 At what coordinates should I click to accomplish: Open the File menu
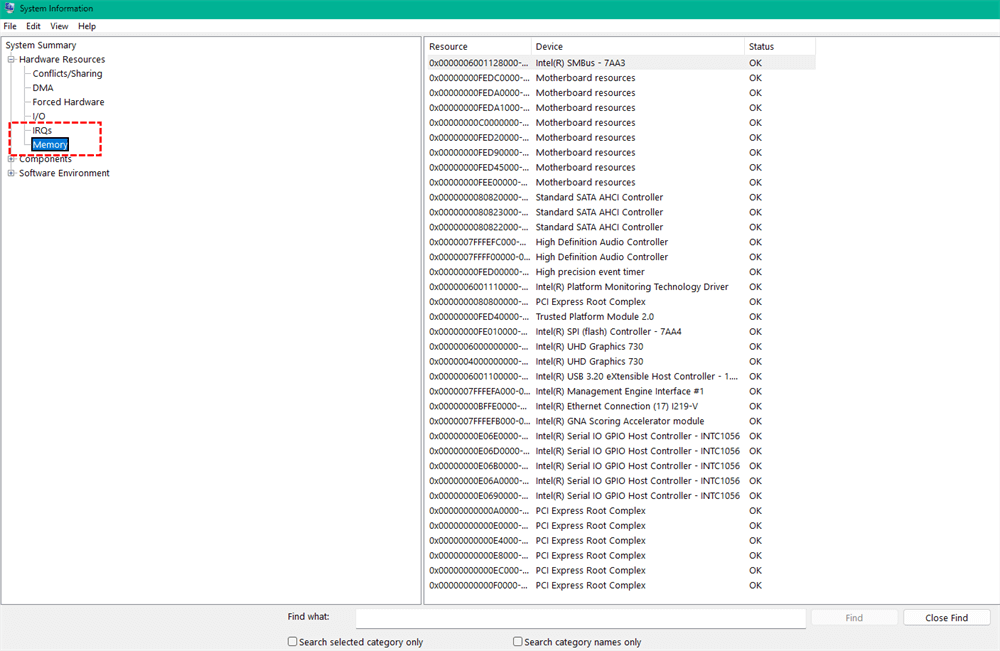pos(10,26)
